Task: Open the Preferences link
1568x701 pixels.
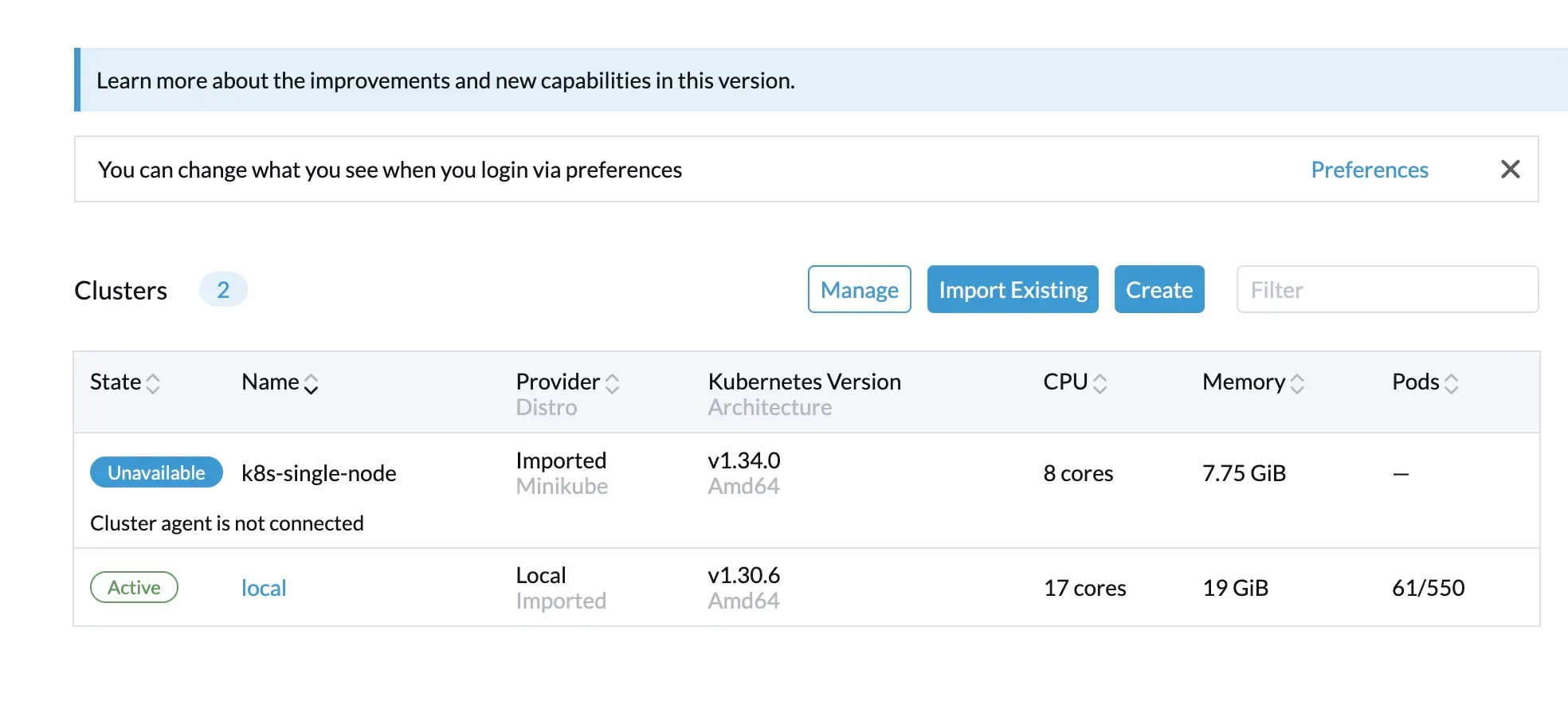Action: click(1369, 170)
